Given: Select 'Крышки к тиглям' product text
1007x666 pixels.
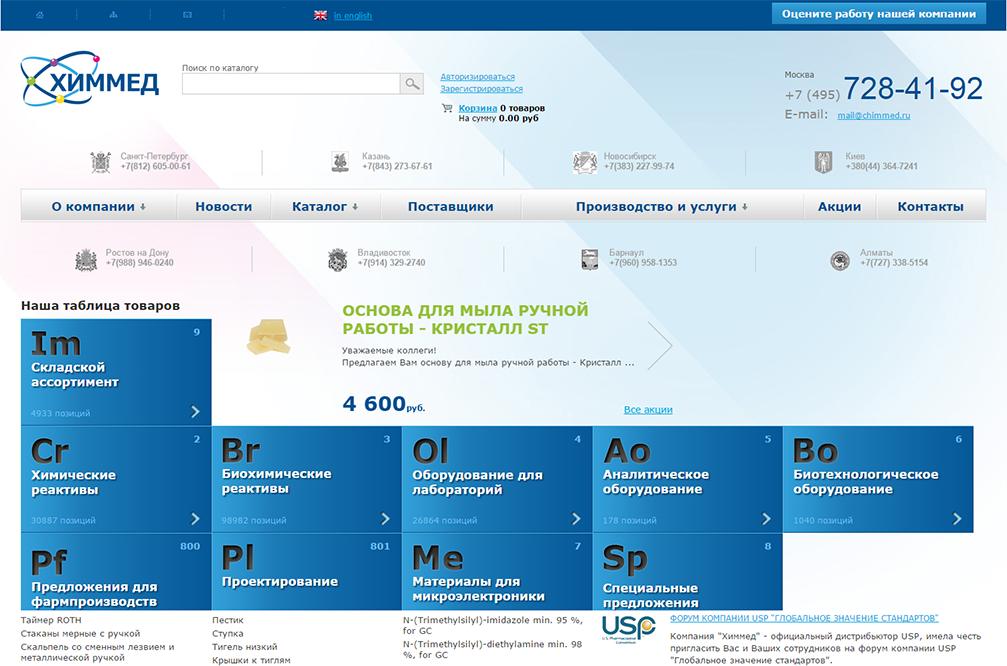Looking at the screenshot, I should tap(251, 660).
